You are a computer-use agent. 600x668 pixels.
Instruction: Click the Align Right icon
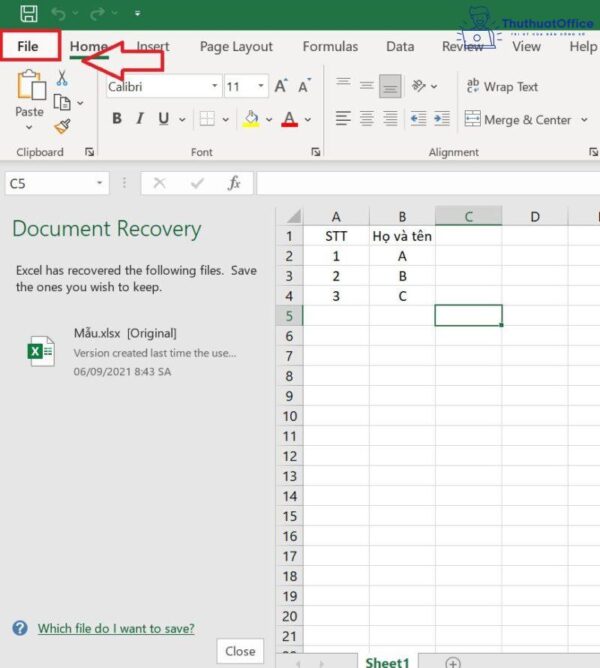point(390,118)
